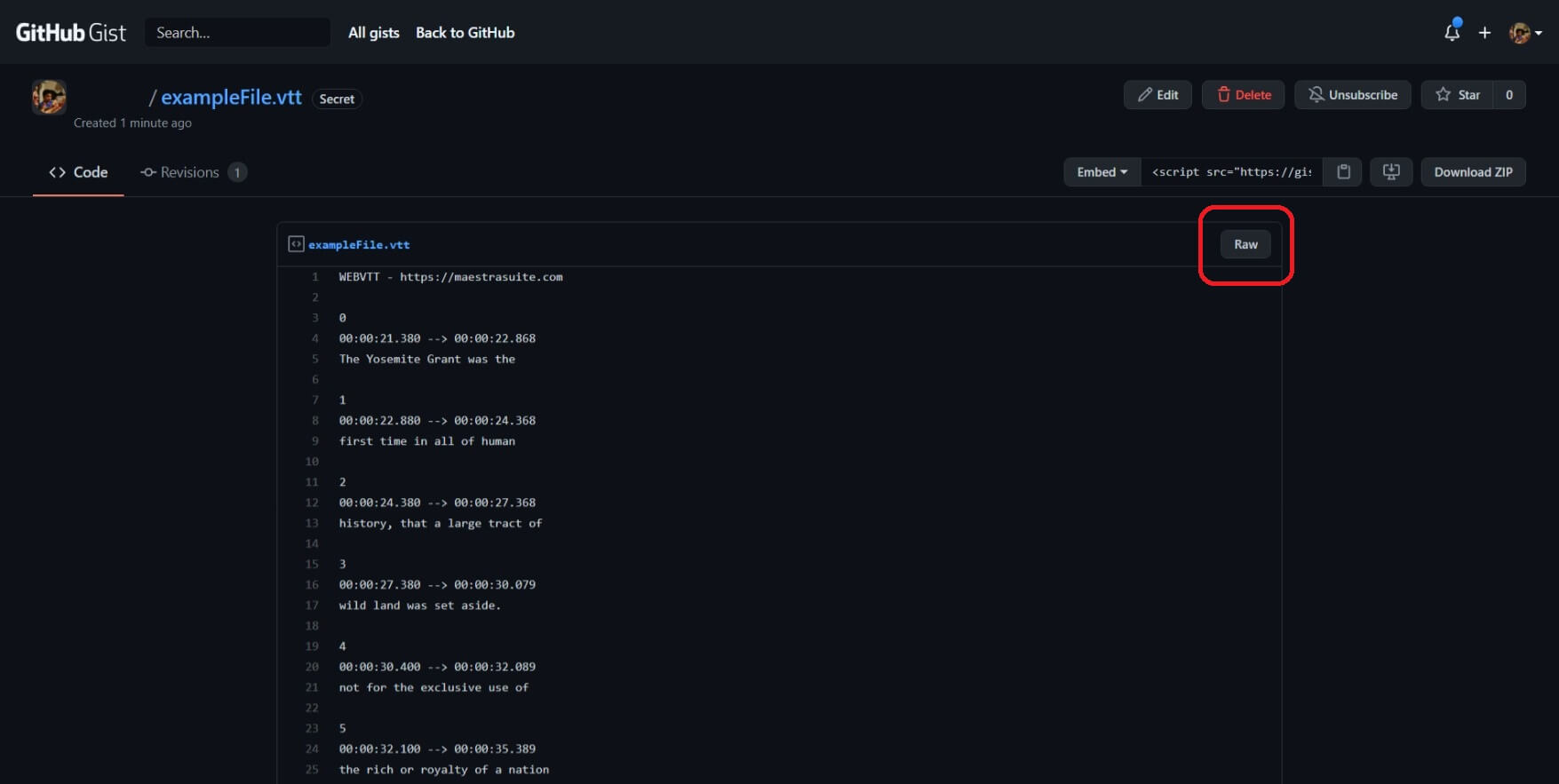
Task: Click timestamp "00:00:21.380 --> 00:00:22.868"
Action: tap(437, 338)
